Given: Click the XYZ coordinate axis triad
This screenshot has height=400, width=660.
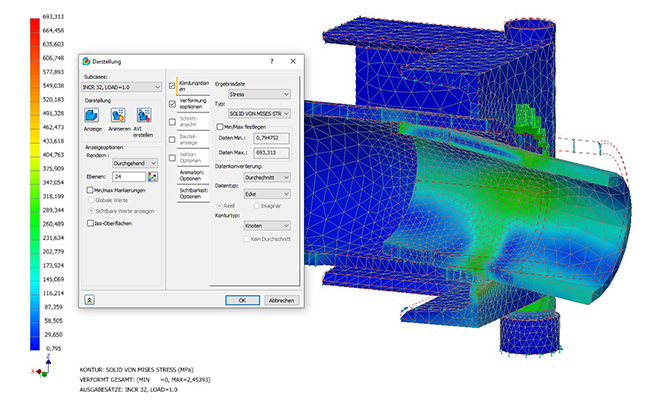Looking at the screenshot, I should [x=36, y=370].
